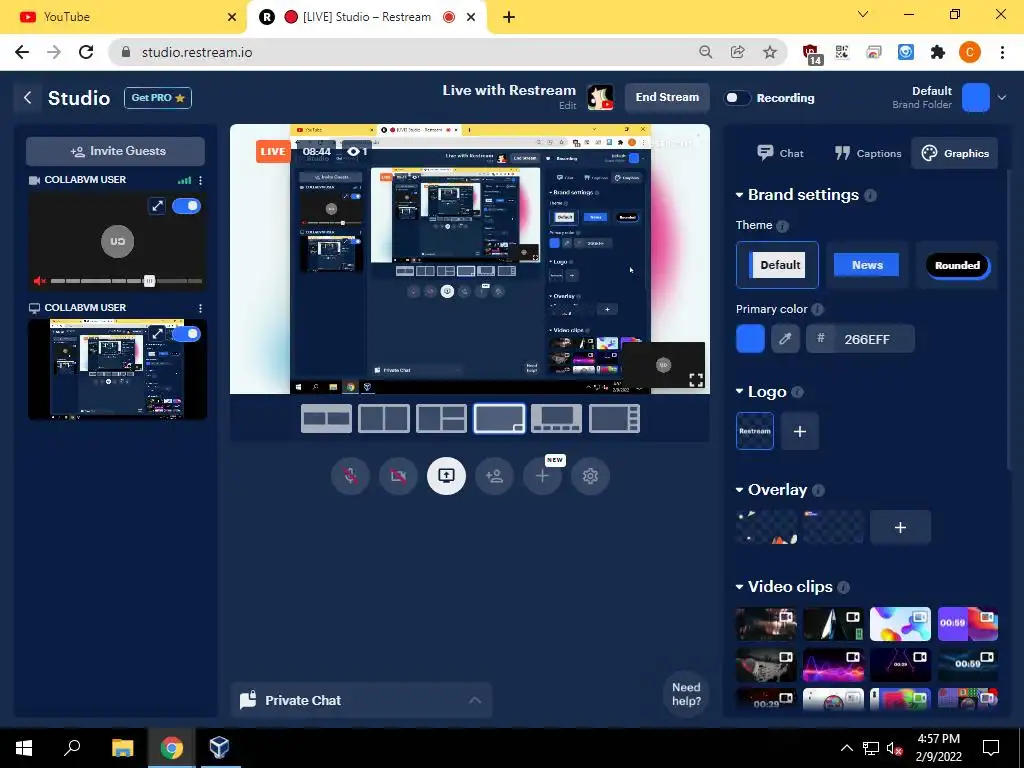Add a new overlay with plus button
The width and height of the screenshot is (1024, 768).
[900, 528]
